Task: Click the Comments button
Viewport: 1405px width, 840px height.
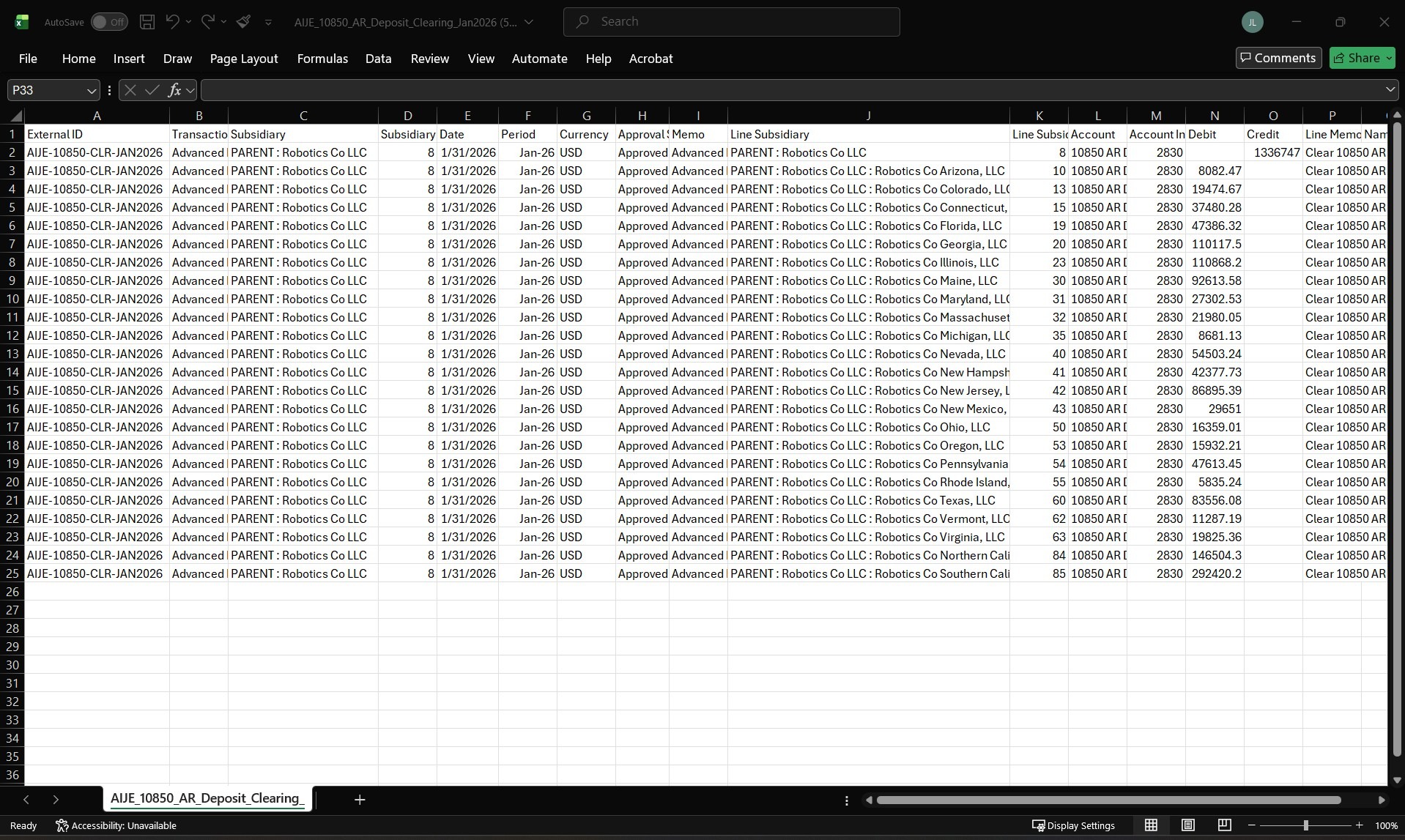Action: 1278,57
